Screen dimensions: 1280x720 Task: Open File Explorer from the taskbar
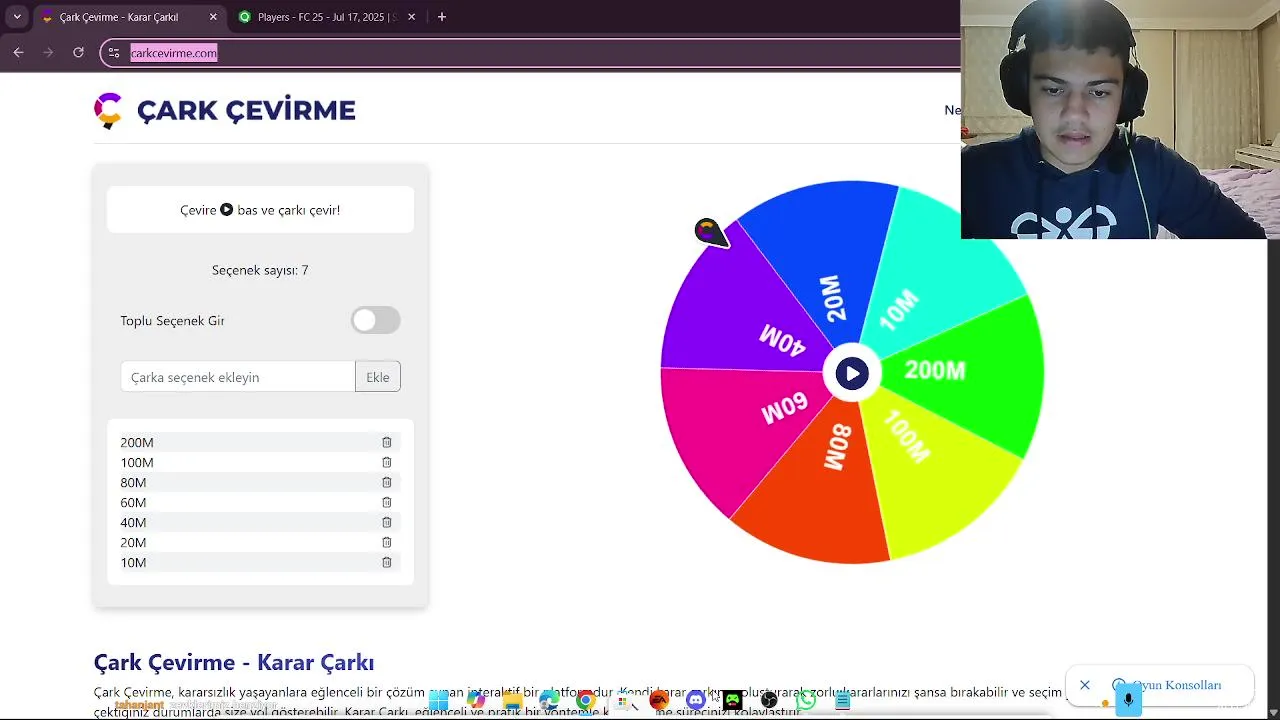[513, 700]
